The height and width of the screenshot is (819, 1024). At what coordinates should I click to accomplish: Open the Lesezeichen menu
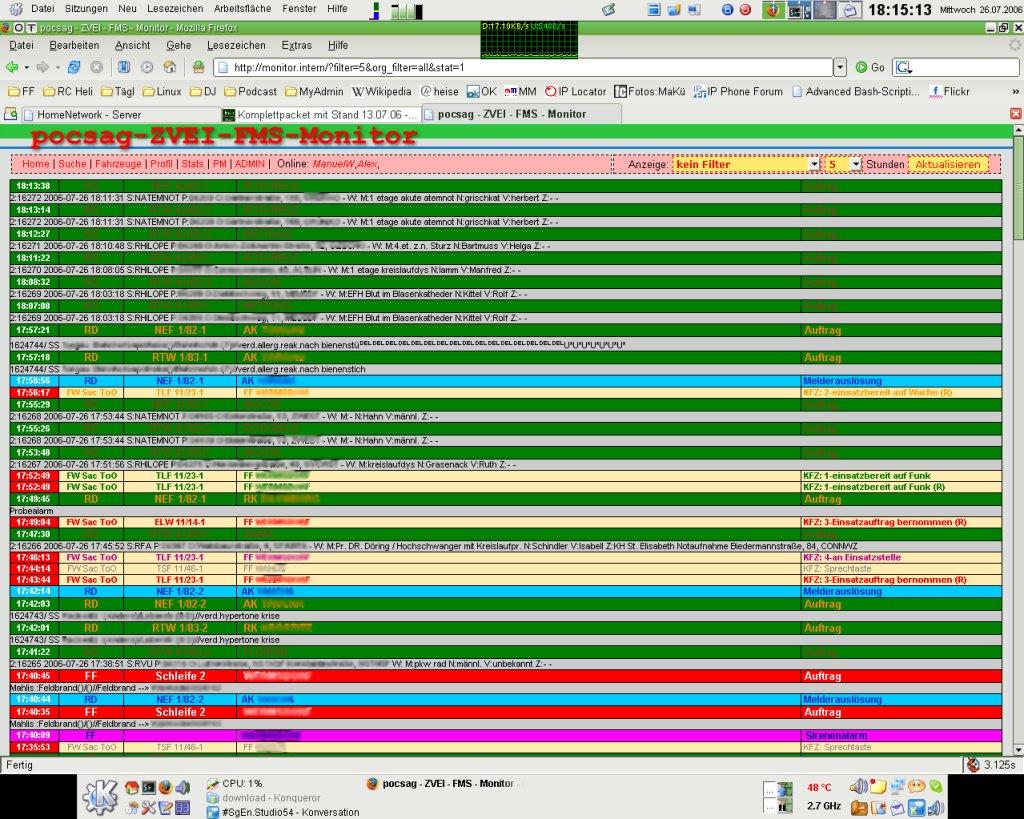point(236,45)
